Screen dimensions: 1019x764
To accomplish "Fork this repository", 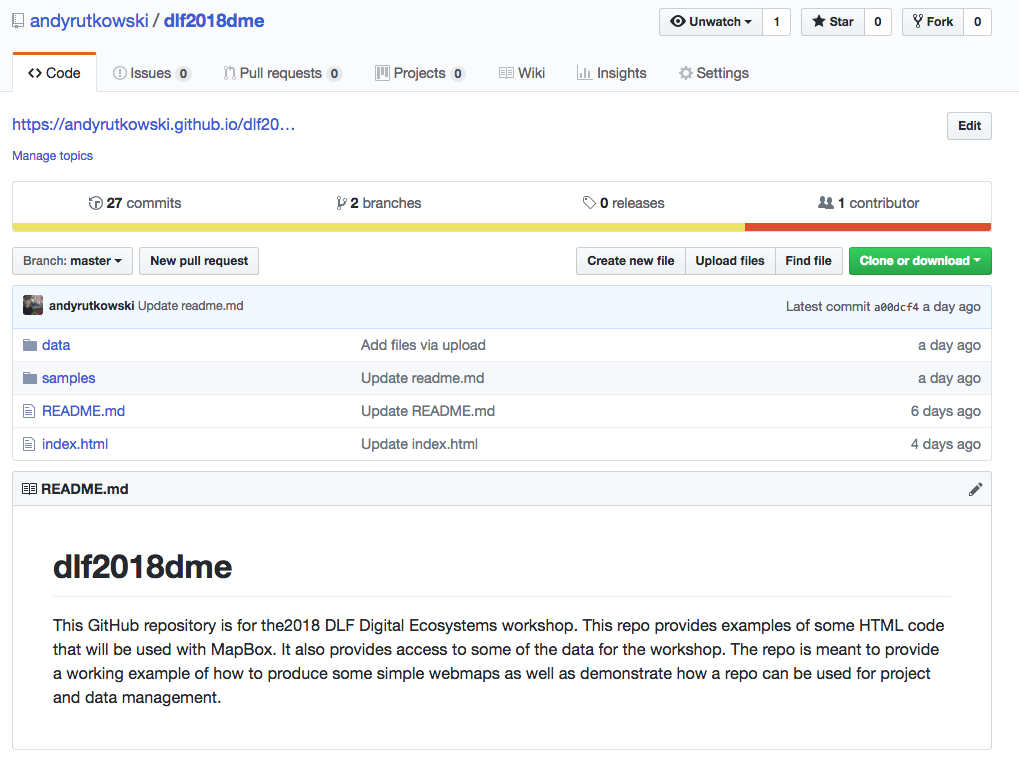I will click(933, 22).
